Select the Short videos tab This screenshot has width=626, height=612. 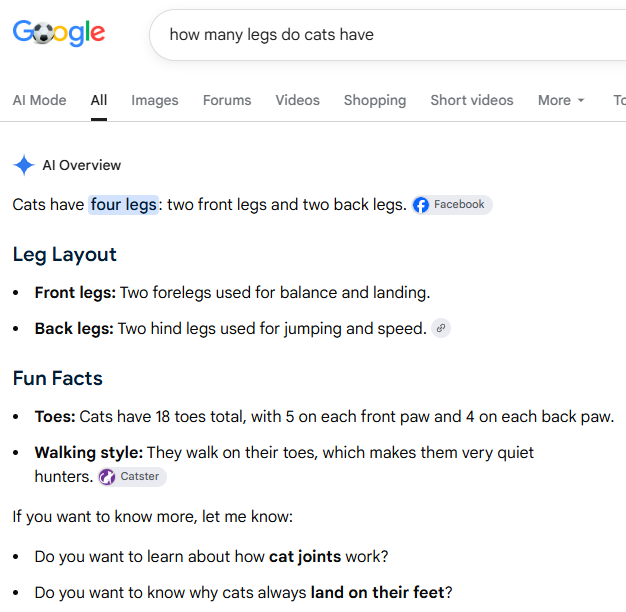472,100
